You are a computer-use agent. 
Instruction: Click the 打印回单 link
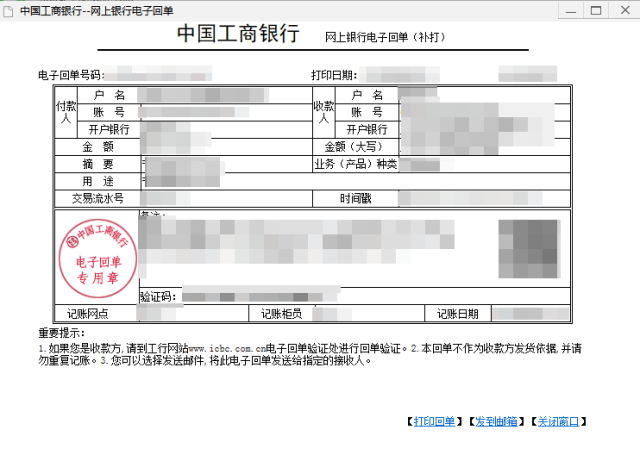[x=434, y=421]
